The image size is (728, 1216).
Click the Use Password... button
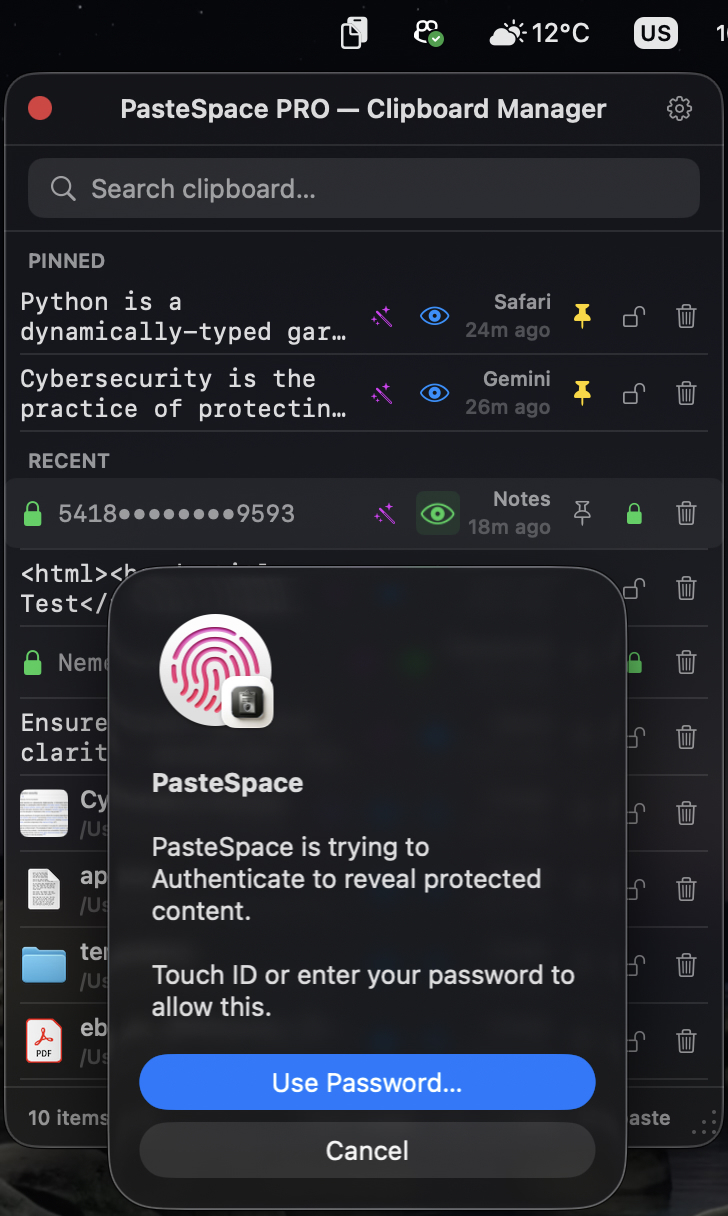point(367,1082)
